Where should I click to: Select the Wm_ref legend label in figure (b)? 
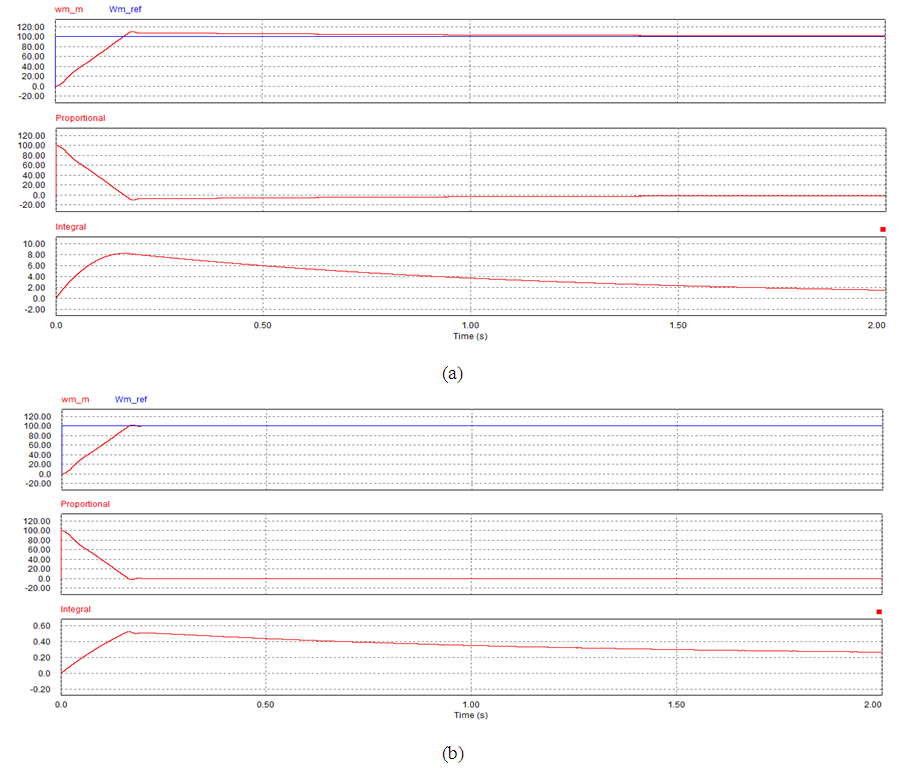tap(132, 399)
